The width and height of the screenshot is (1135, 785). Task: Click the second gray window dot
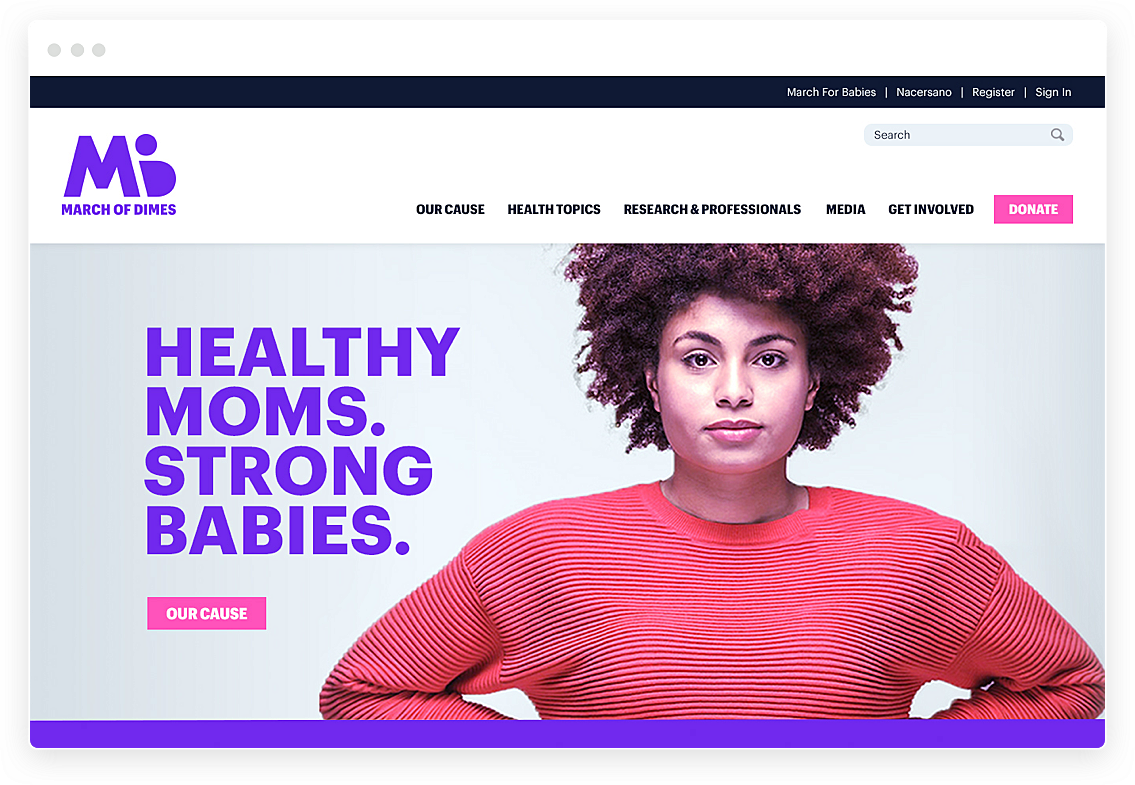pyautogui.click(x=77, y=50)
